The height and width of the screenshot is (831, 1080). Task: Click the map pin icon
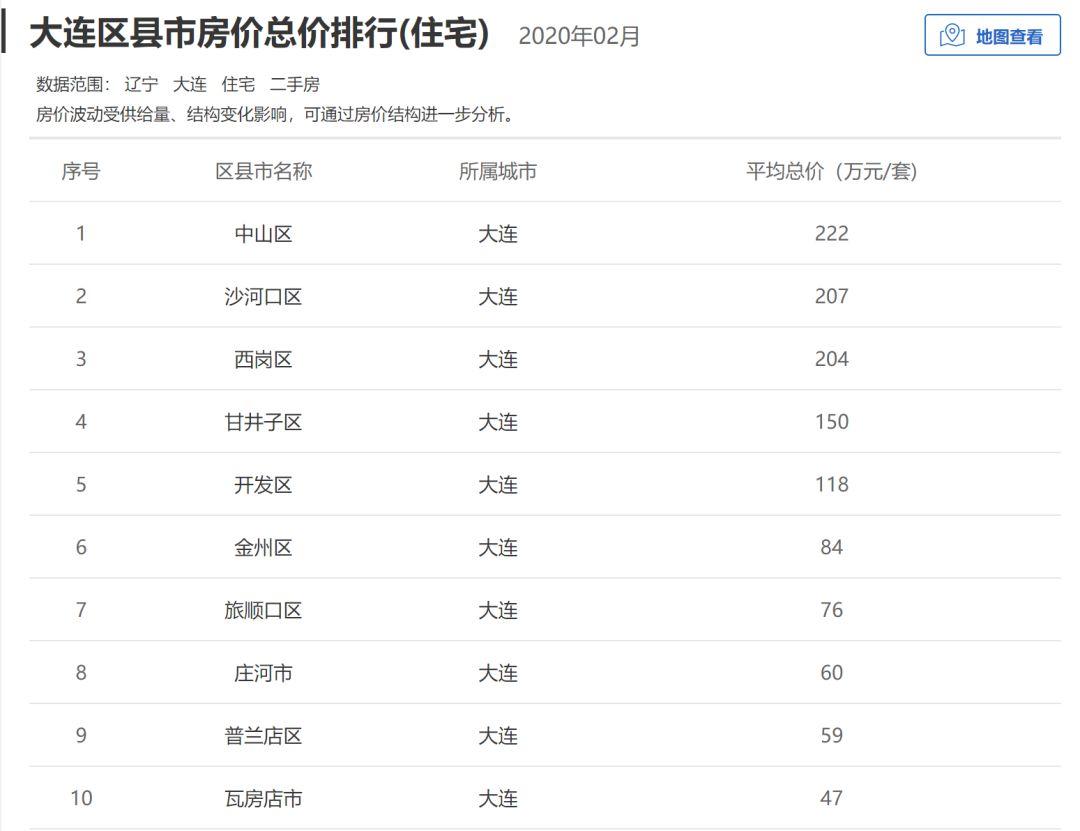pyautogui.click(x=952, y=37)
